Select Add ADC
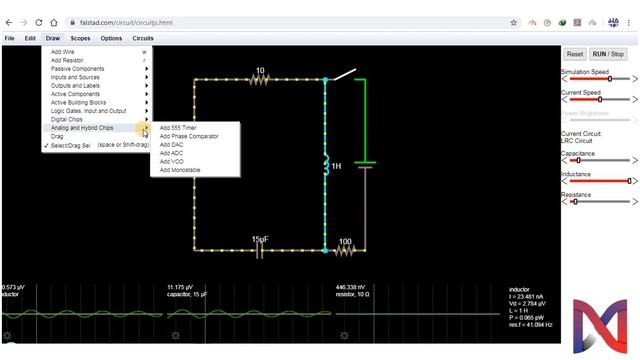This screenshot has height=360, width=640. click(195, 153)
